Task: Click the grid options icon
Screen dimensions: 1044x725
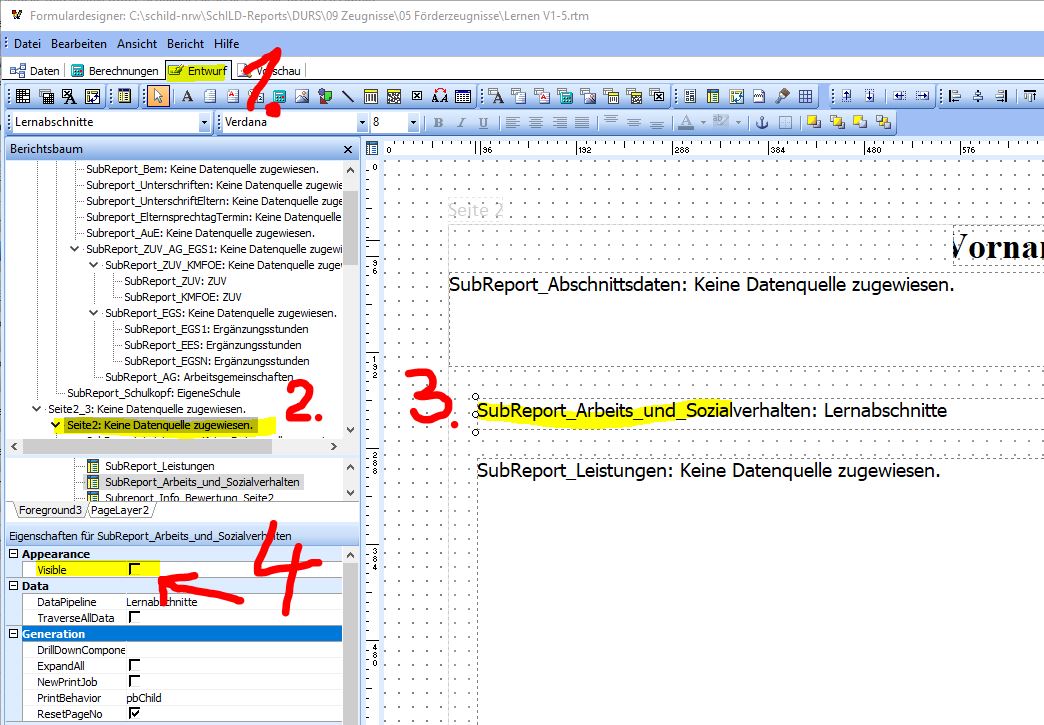Action: pyautogui.click(x=805, y=96)
